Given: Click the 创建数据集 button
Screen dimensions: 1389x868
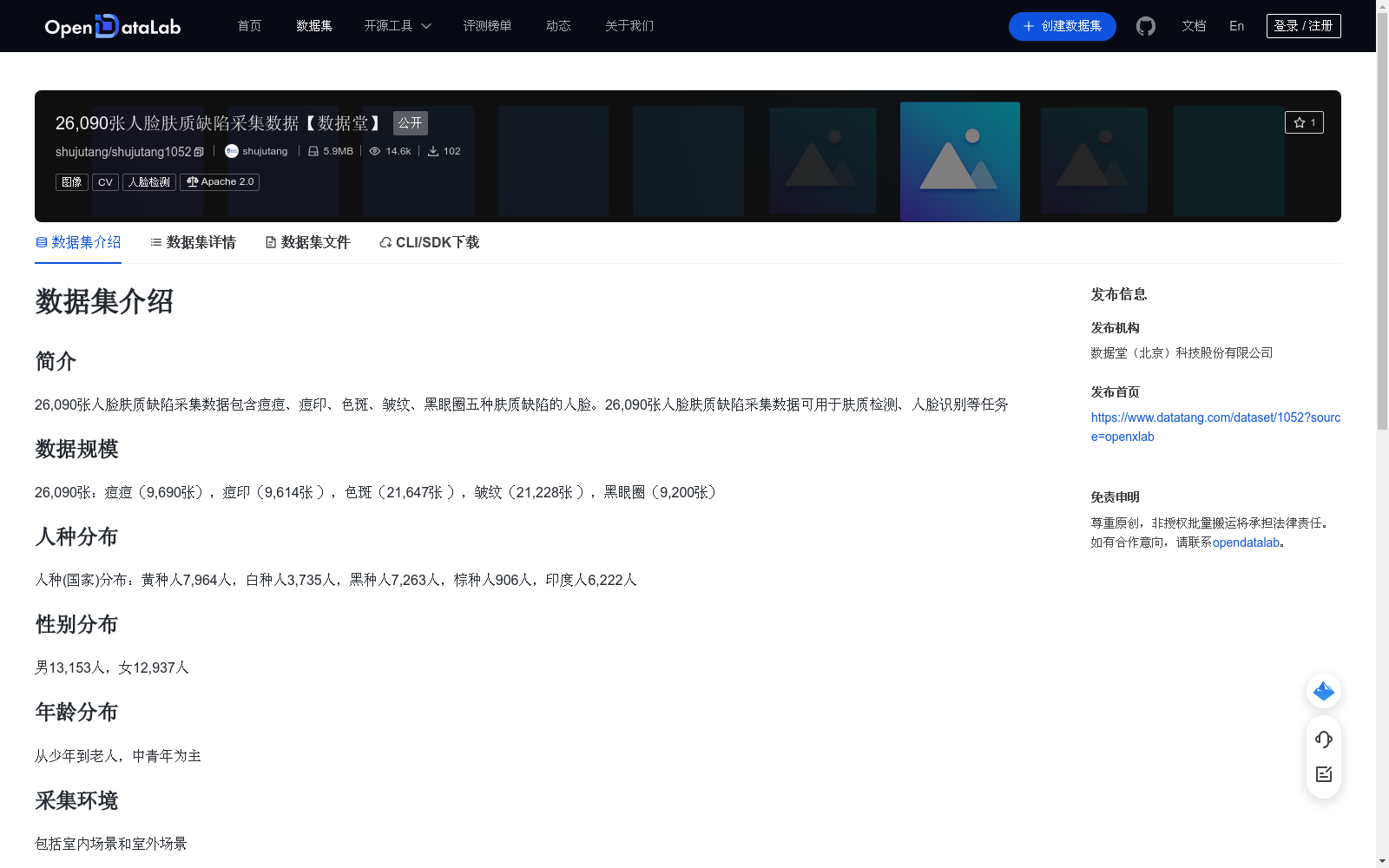Looking at the screenshot, I should (x=1061, y=26).
